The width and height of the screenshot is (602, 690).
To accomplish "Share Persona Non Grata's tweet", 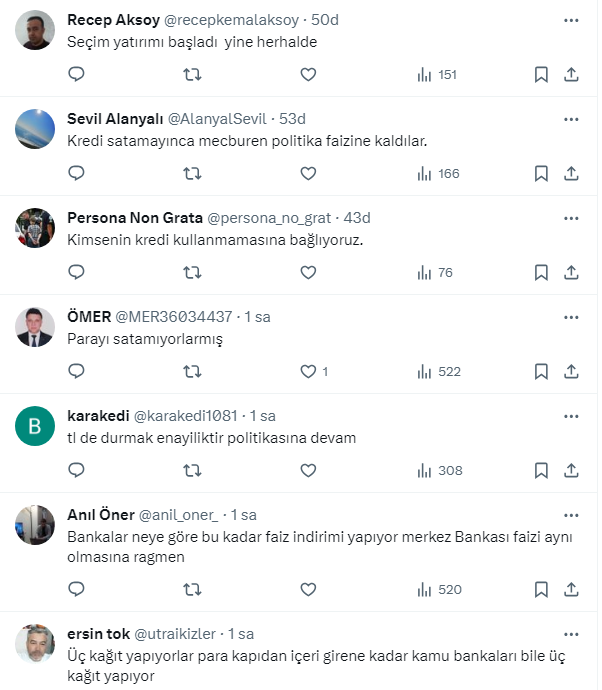I will (x=571, y=272).
